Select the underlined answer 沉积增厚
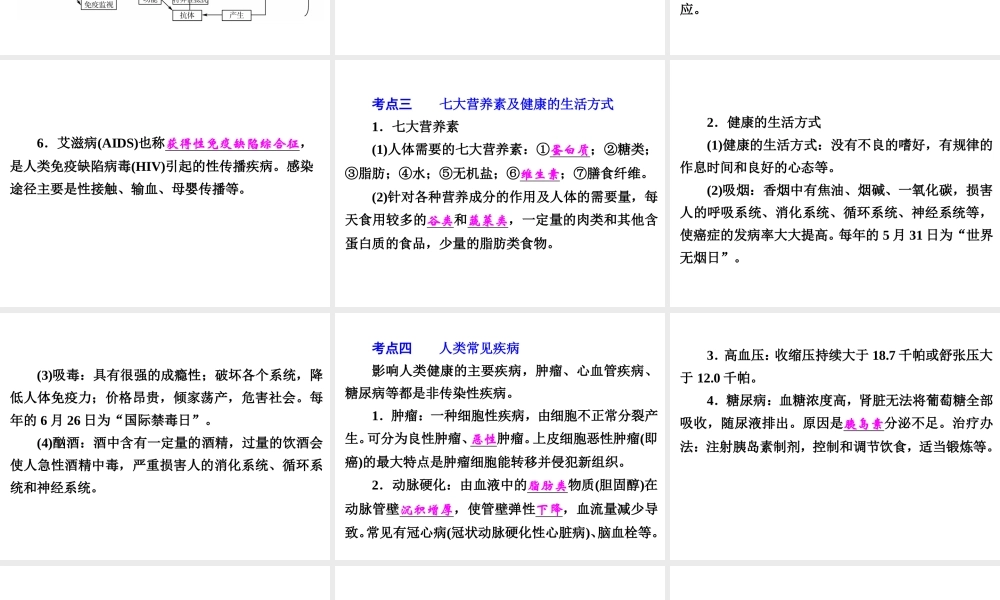 tap(427, 509)
